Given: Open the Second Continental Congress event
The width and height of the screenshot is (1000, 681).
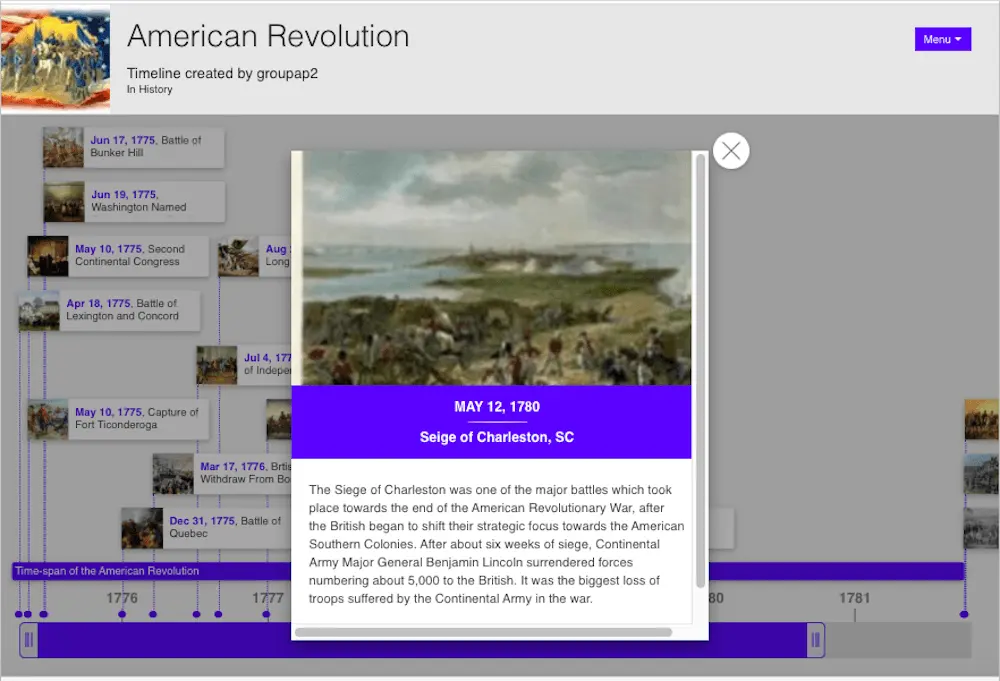Looking at the screenshot, I should 118,256.
